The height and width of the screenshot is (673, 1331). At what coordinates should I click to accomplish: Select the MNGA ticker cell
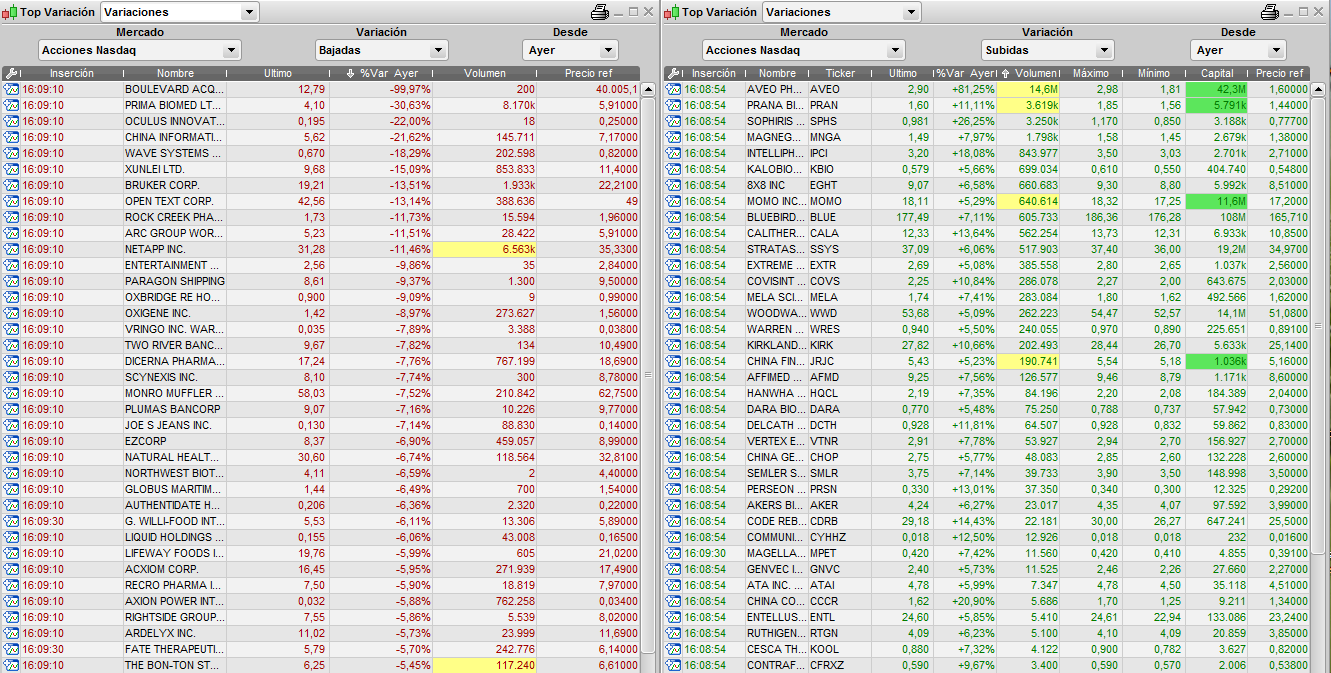[840, 137]
